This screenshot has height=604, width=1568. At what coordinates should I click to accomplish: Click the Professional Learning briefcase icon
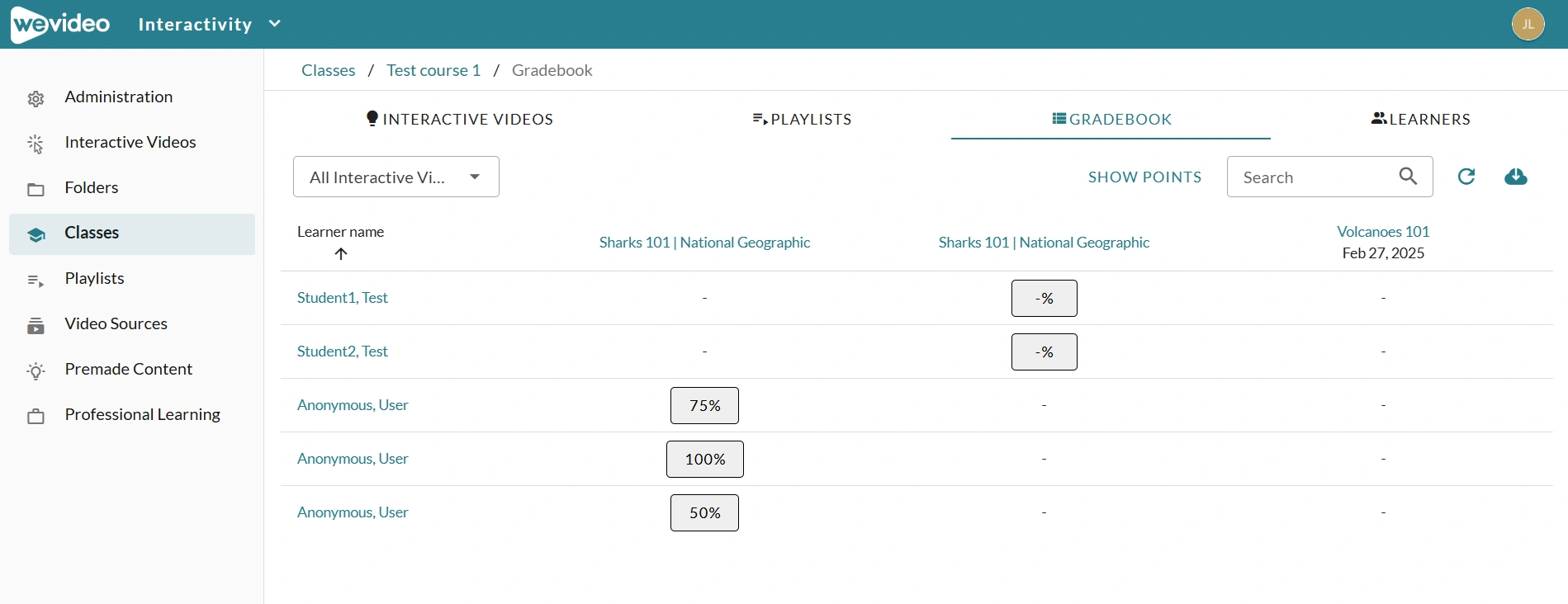pos(36,417)
